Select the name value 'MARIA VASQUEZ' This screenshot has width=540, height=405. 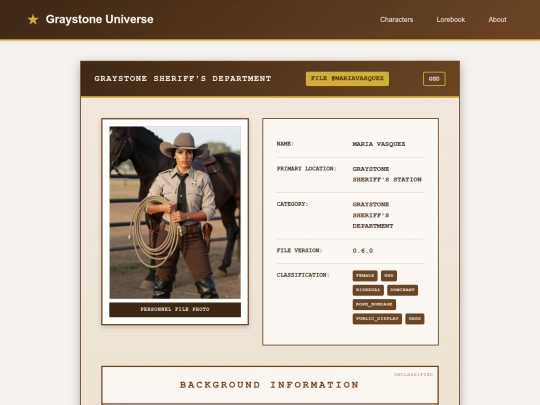point(378,144)
